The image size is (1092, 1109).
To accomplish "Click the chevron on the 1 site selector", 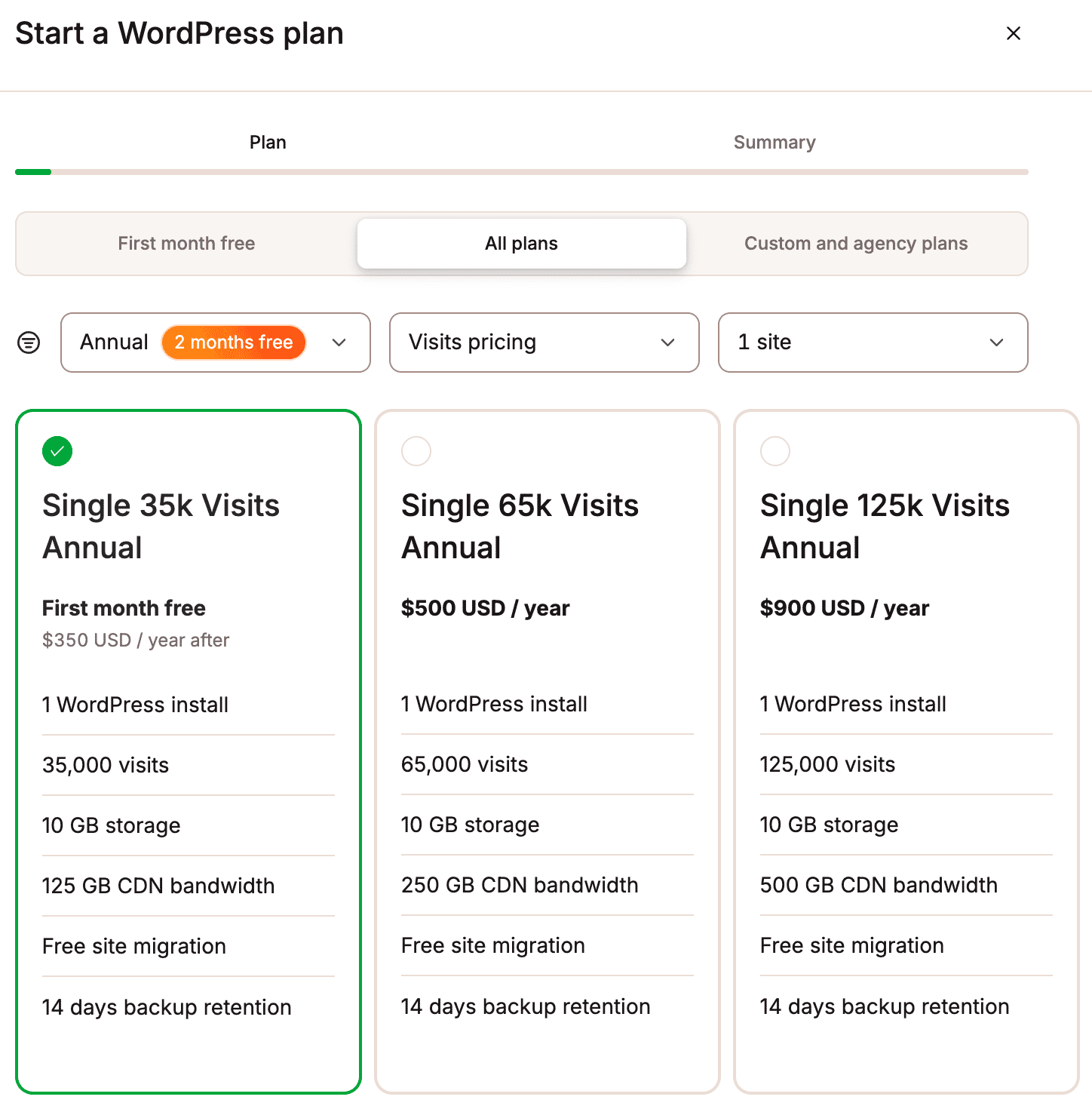I will (996, 343).
